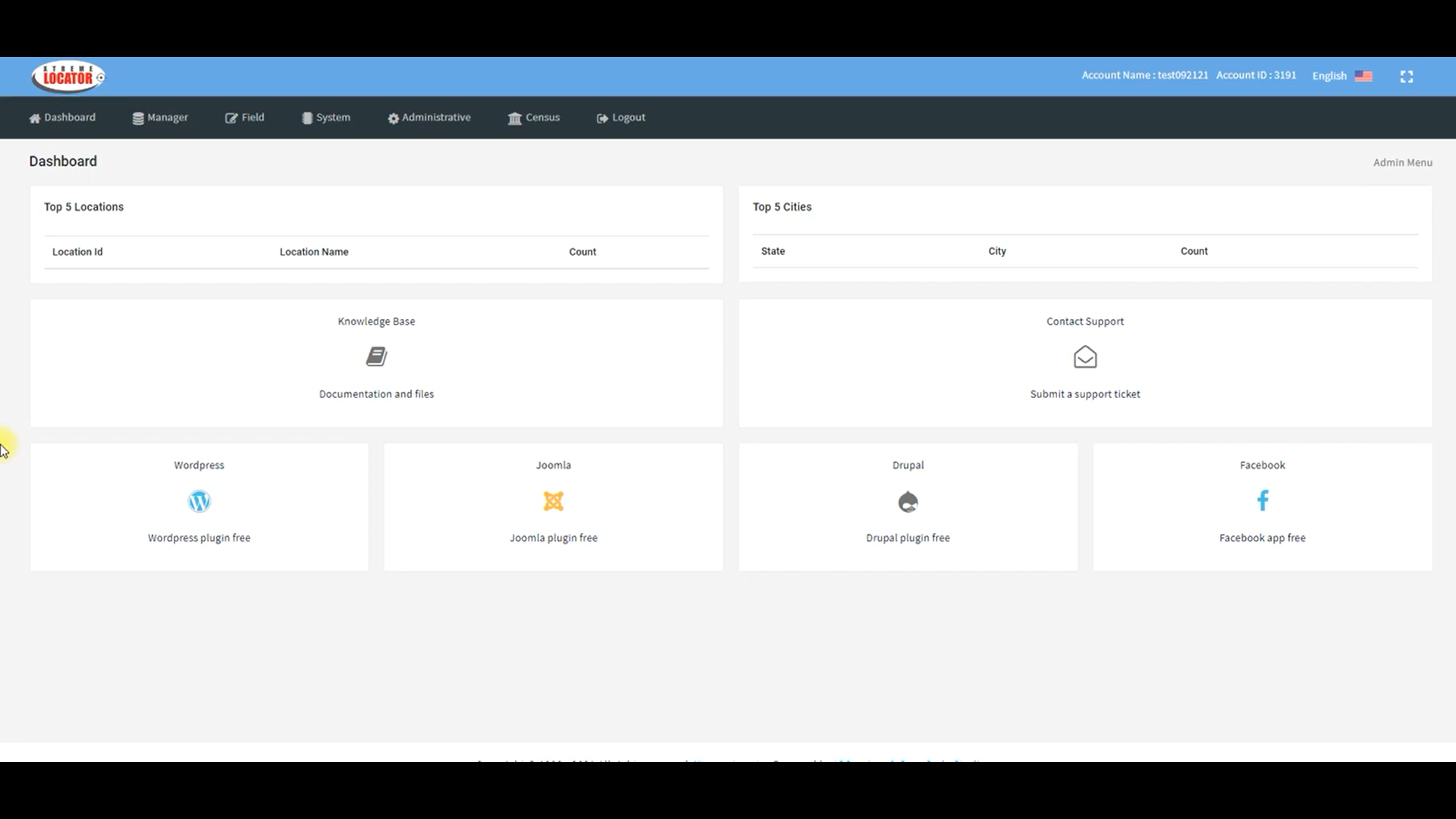Click Location Name column header
This screenshot has height=819, width=1456.
314,252
